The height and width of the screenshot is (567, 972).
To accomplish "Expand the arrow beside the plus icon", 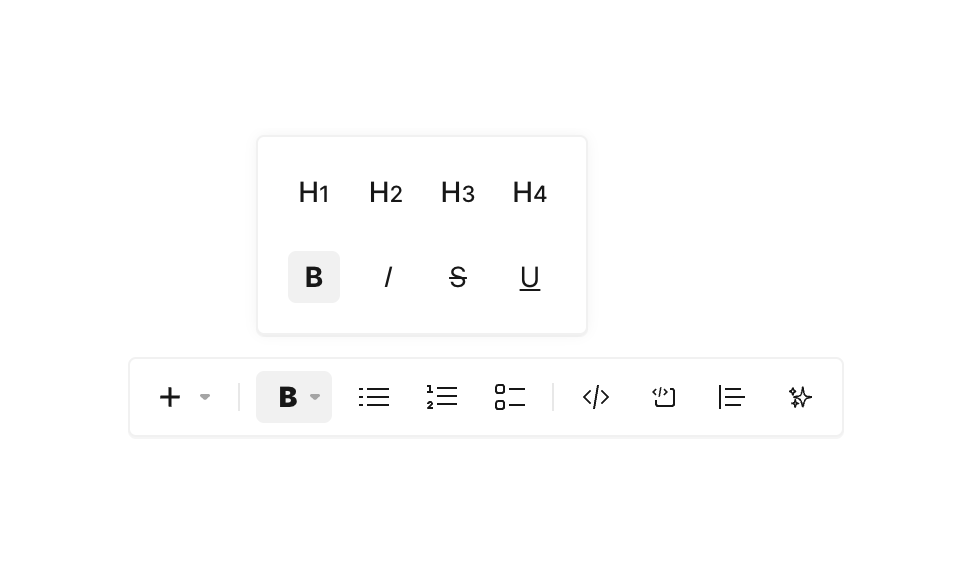I will tap(205, 397).
